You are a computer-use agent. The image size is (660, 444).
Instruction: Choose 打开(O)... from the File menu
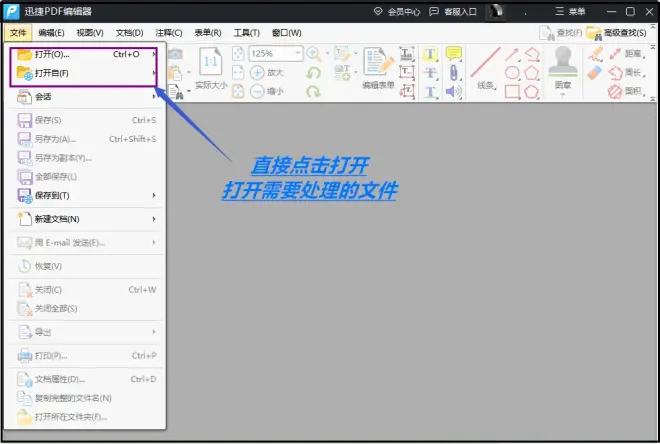[85, 54]
